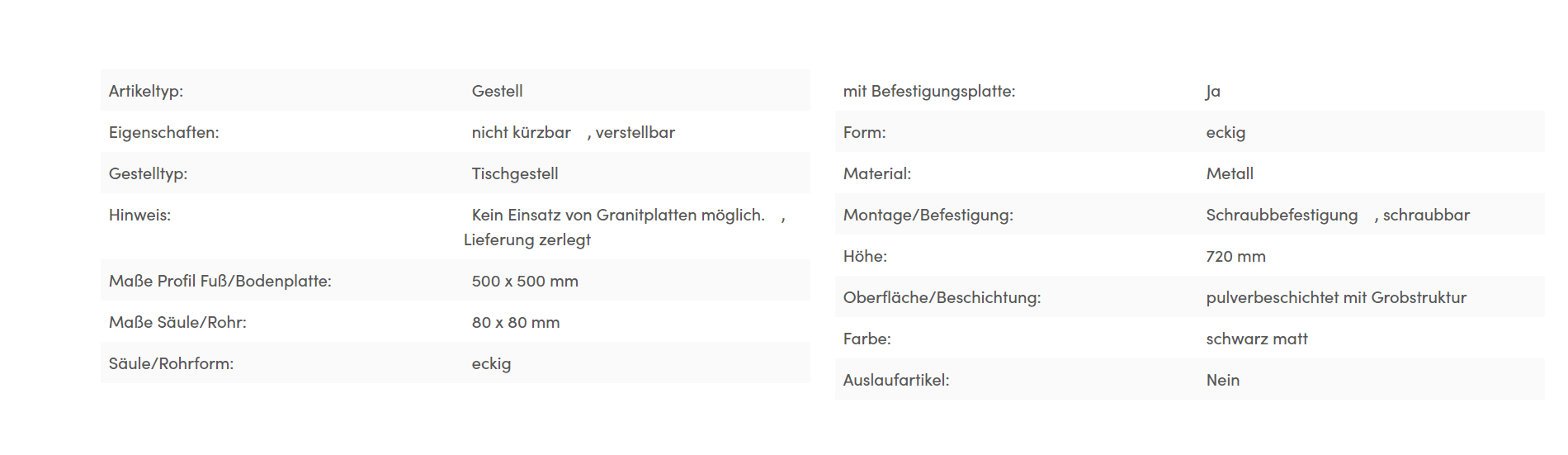Viewport: 1568px width, 455px height.
Task: Select the 500 x 500 mm value
Action: [x=525, y=281]
